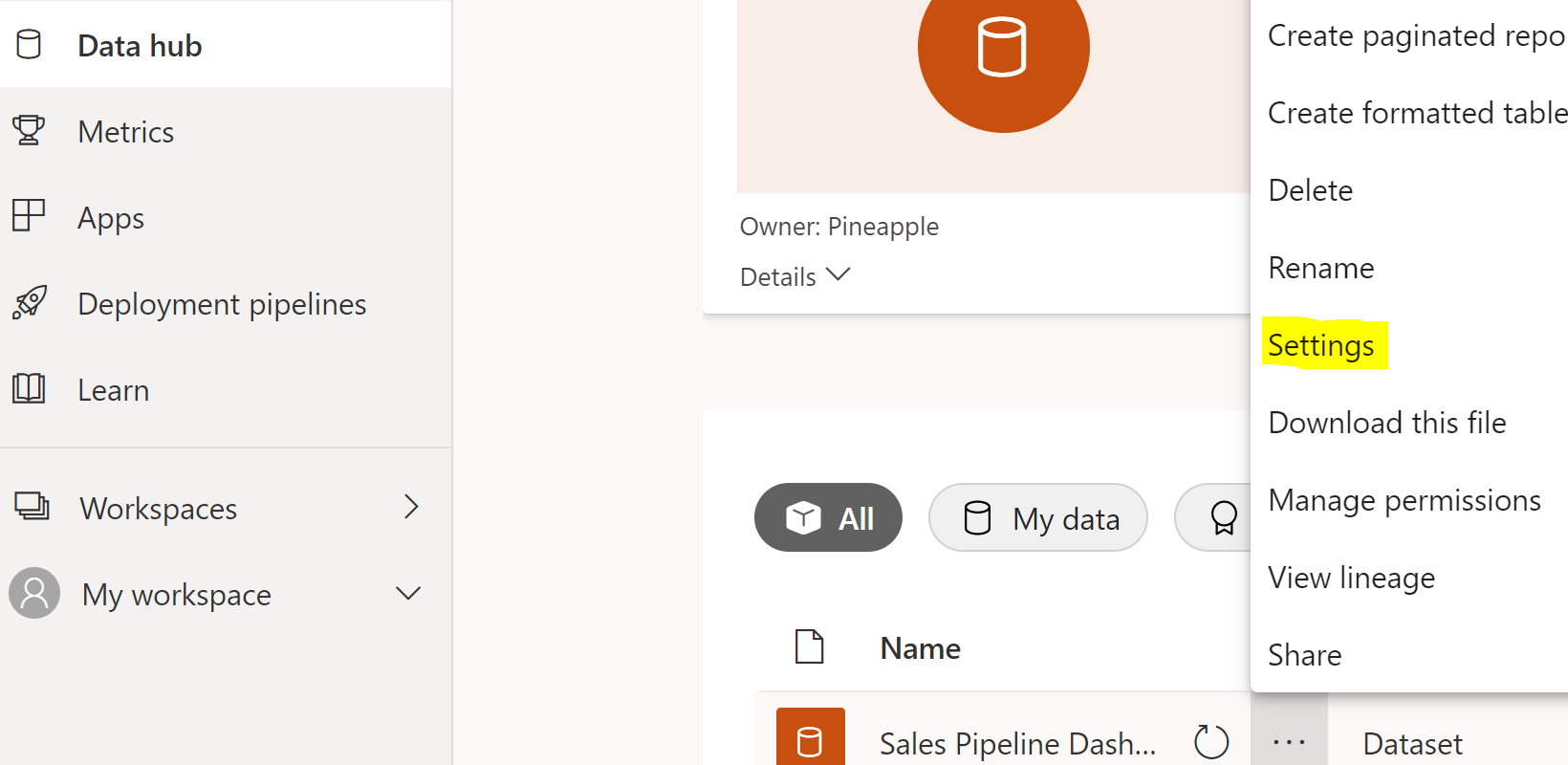Choose Settings from the context menu
1568x765 pixels.
(x=1320, y=345)
